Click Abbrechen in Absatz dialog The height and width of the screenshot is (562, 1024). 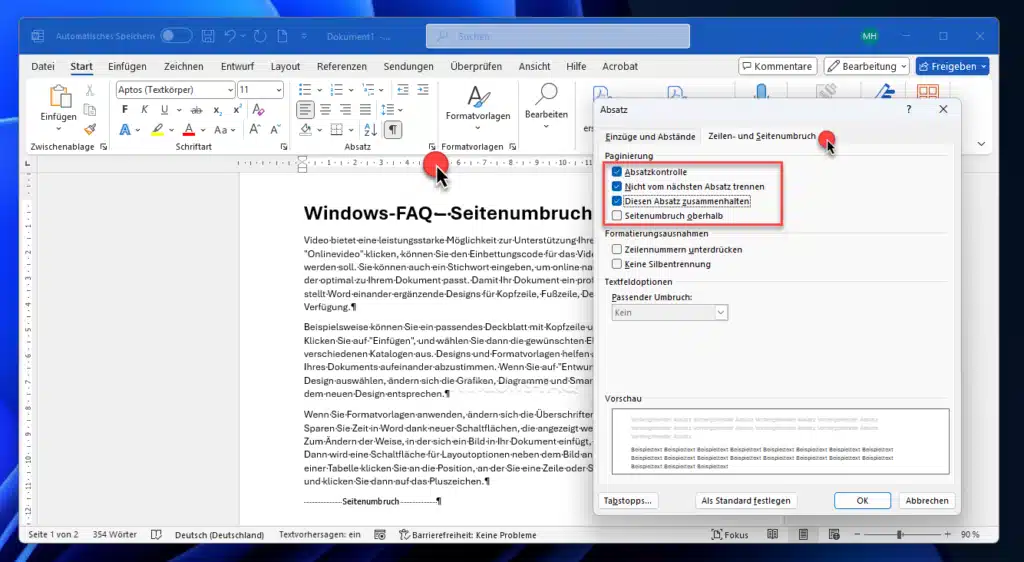coord(927,501)
